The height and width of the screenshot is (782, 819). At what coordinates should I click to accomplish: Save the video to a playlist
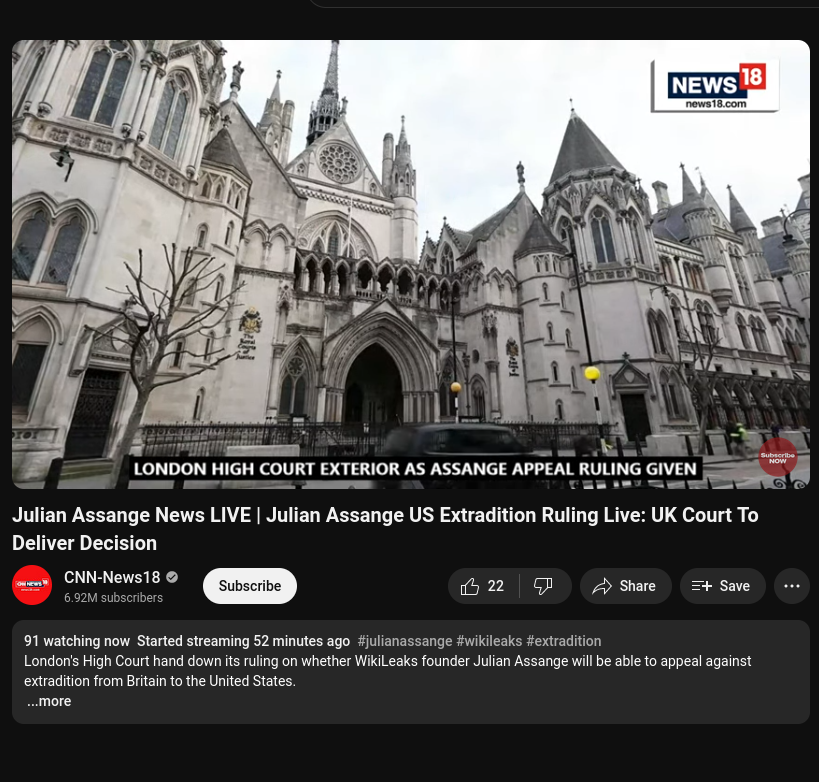(x=722, y=586)
